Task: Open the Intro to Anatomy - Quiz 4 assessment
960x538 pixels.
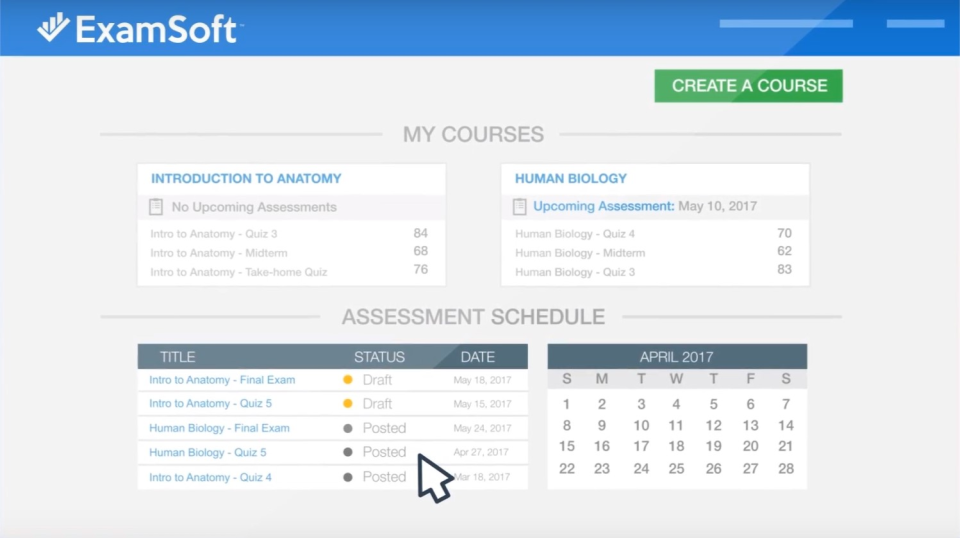Action: click(x=211, y=477)
